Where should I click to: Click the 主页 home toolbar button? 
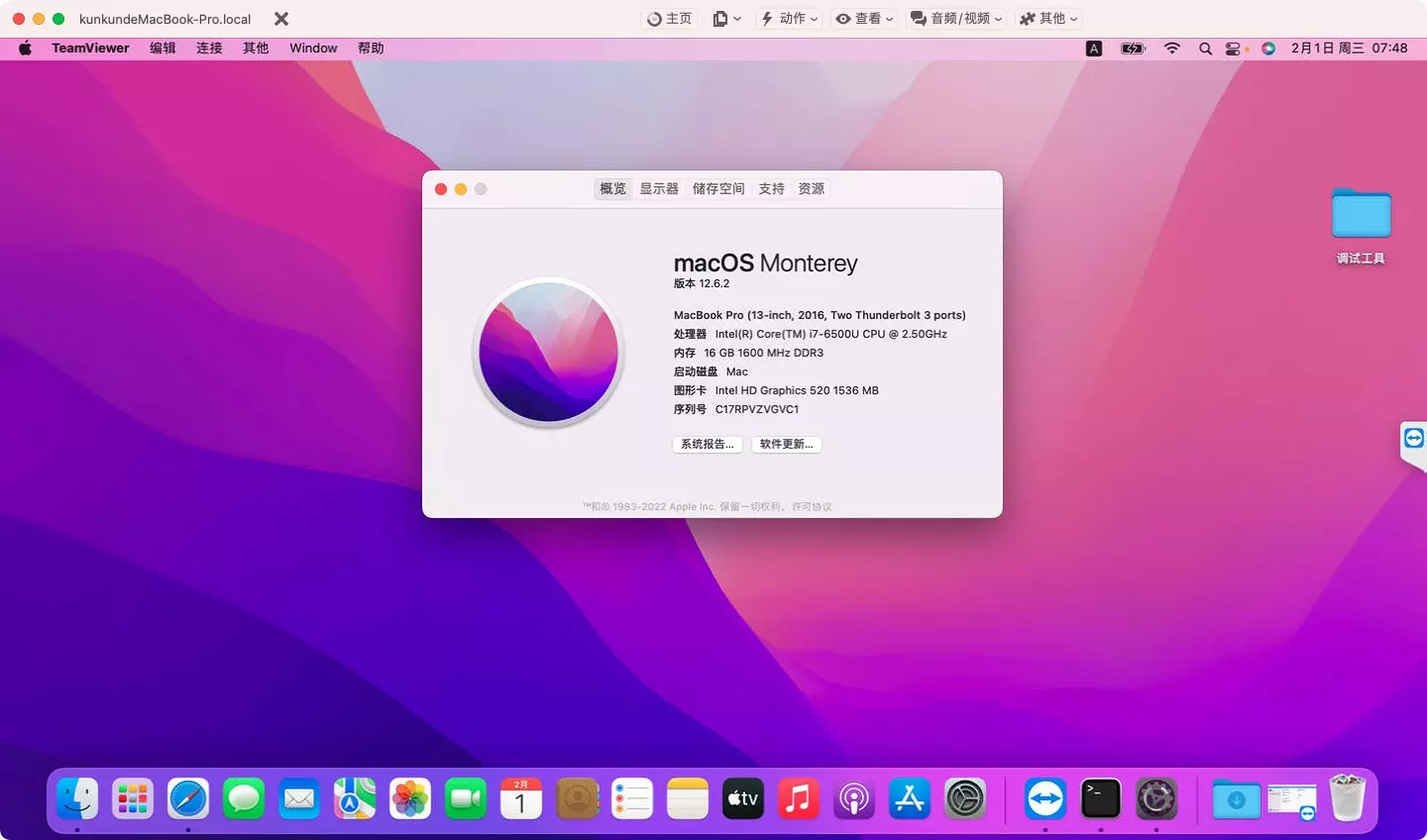click(x=670, y=19)
